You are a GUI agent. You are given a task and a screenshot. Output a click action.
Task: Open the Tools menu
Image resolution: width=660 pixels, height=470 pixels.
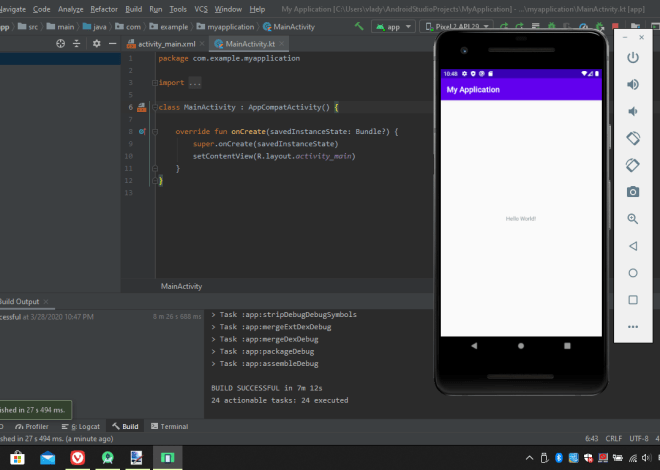178,9
